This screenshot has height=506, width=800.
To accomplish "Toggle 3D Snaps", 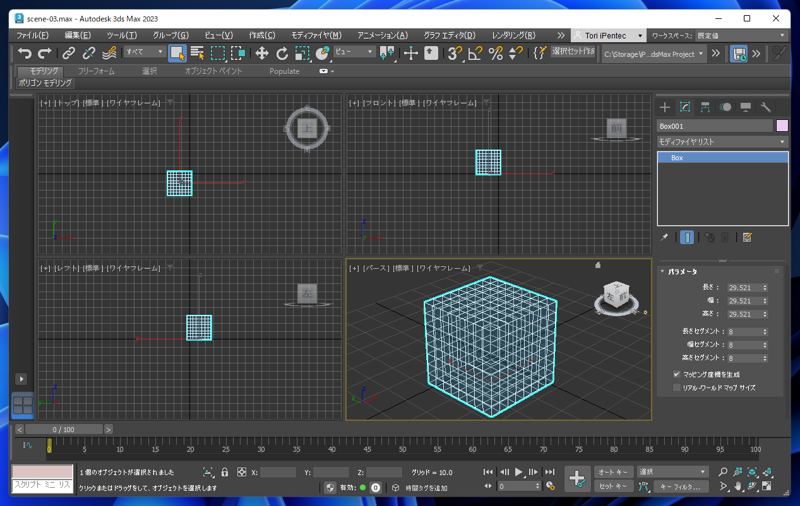I will pos(455,53).
